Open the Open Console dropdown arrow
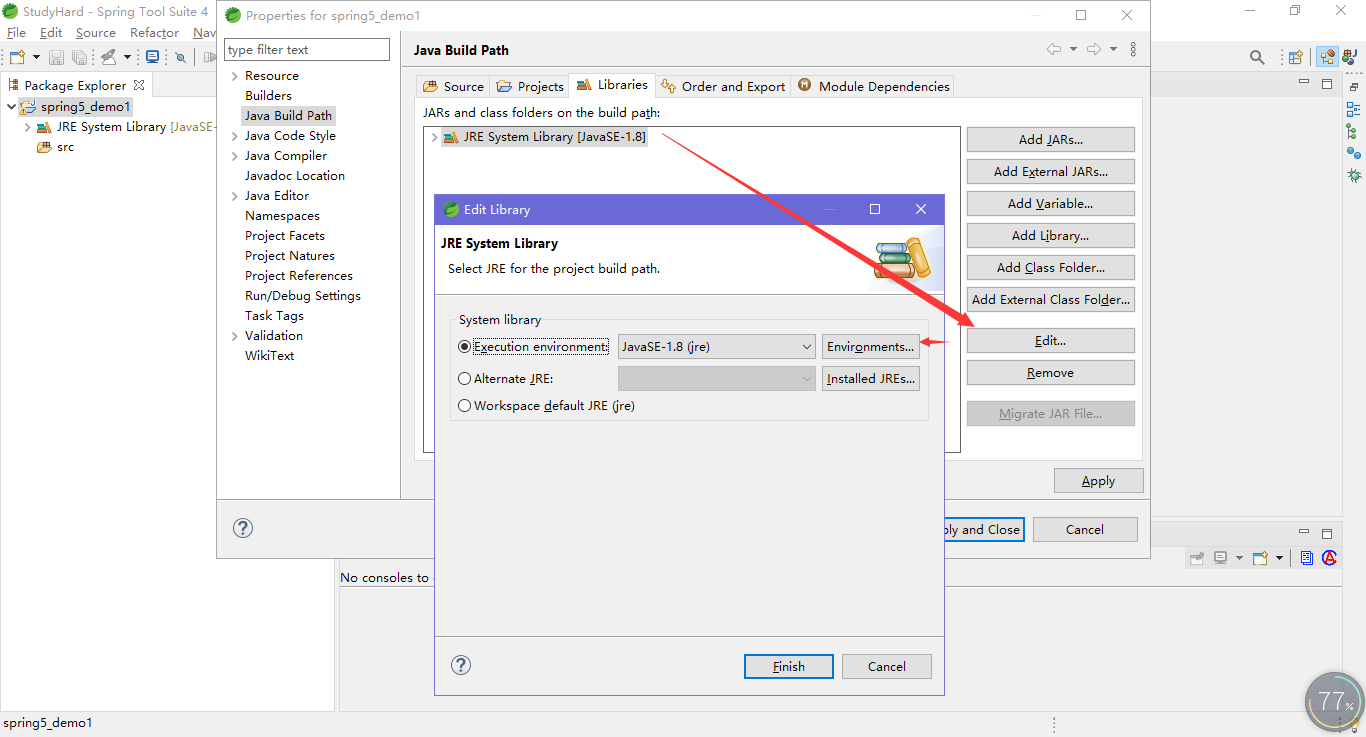The width and height of the screenshot is (1366, 737). pos(1279,558)
